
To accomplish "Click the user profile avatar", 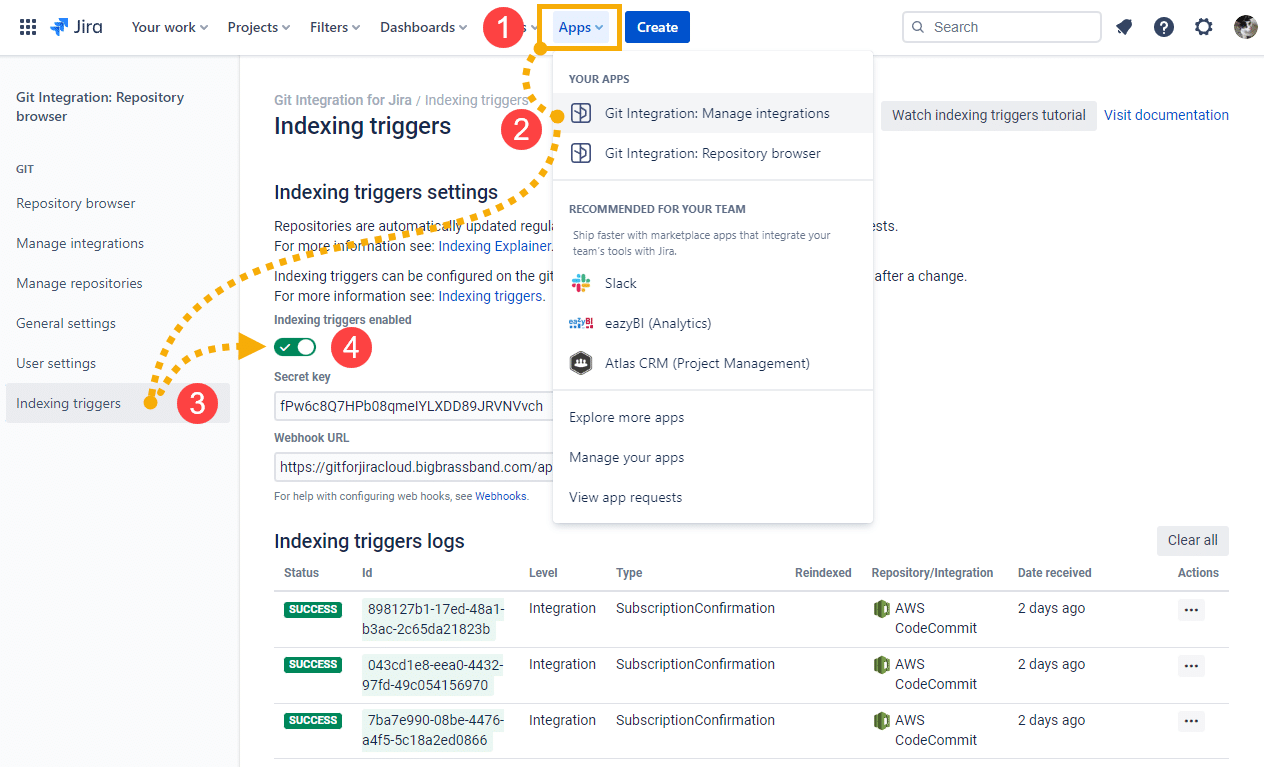I will click(1245, 27).
